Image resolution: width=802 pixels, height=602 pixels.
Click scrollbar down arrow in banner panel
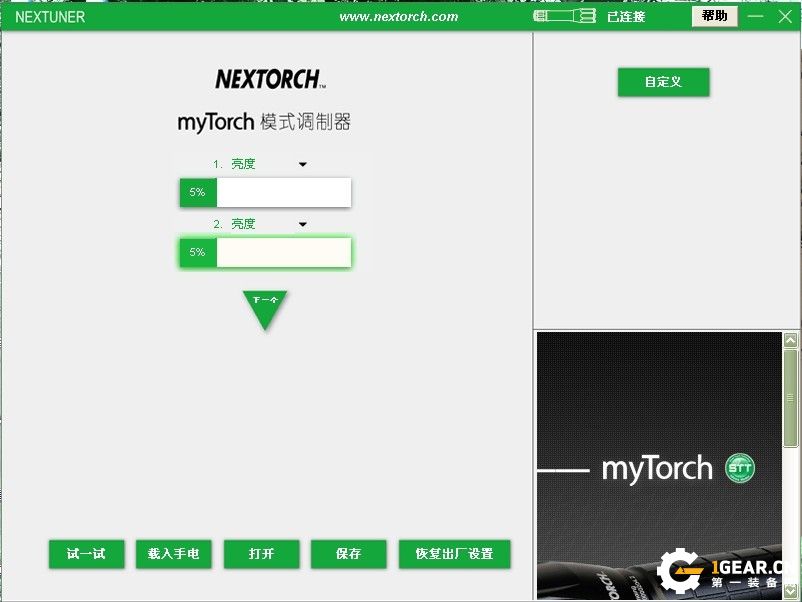coord(791,591)
